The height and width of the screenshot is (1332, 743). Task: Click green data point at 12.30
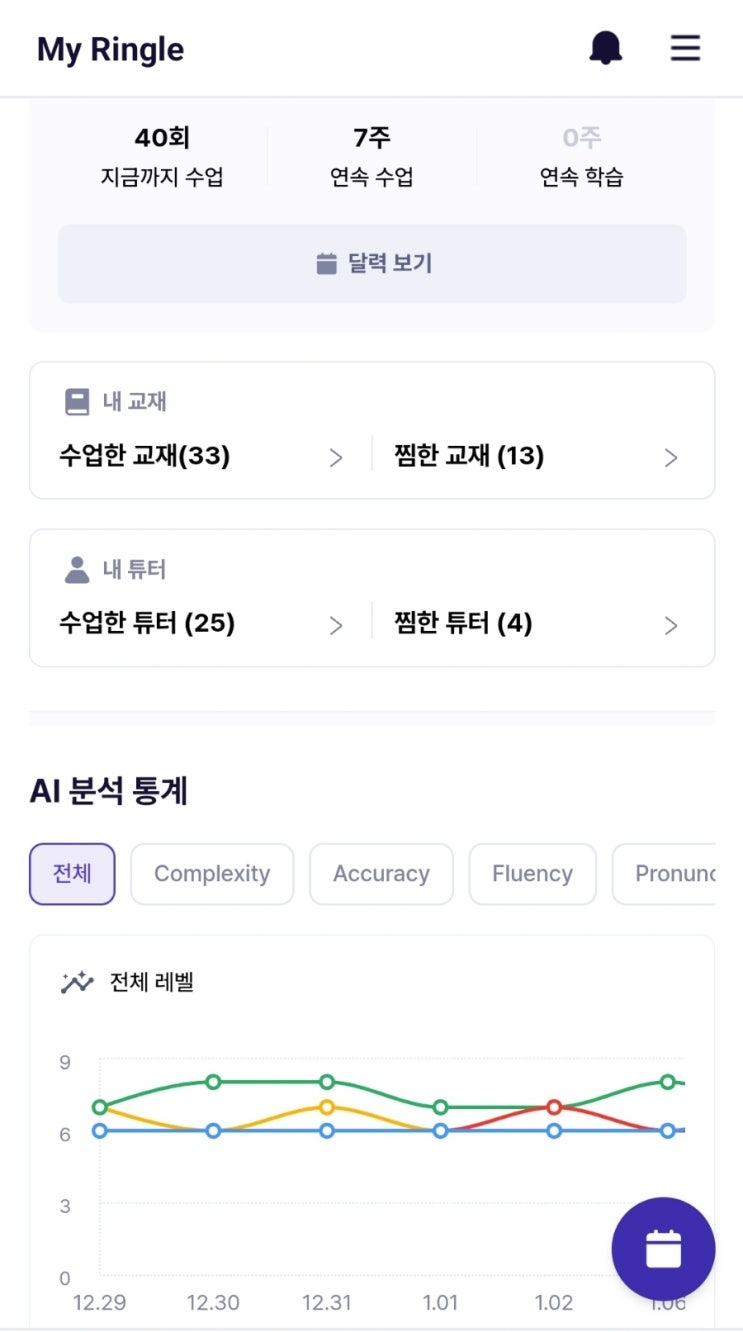click(213, 1082)
